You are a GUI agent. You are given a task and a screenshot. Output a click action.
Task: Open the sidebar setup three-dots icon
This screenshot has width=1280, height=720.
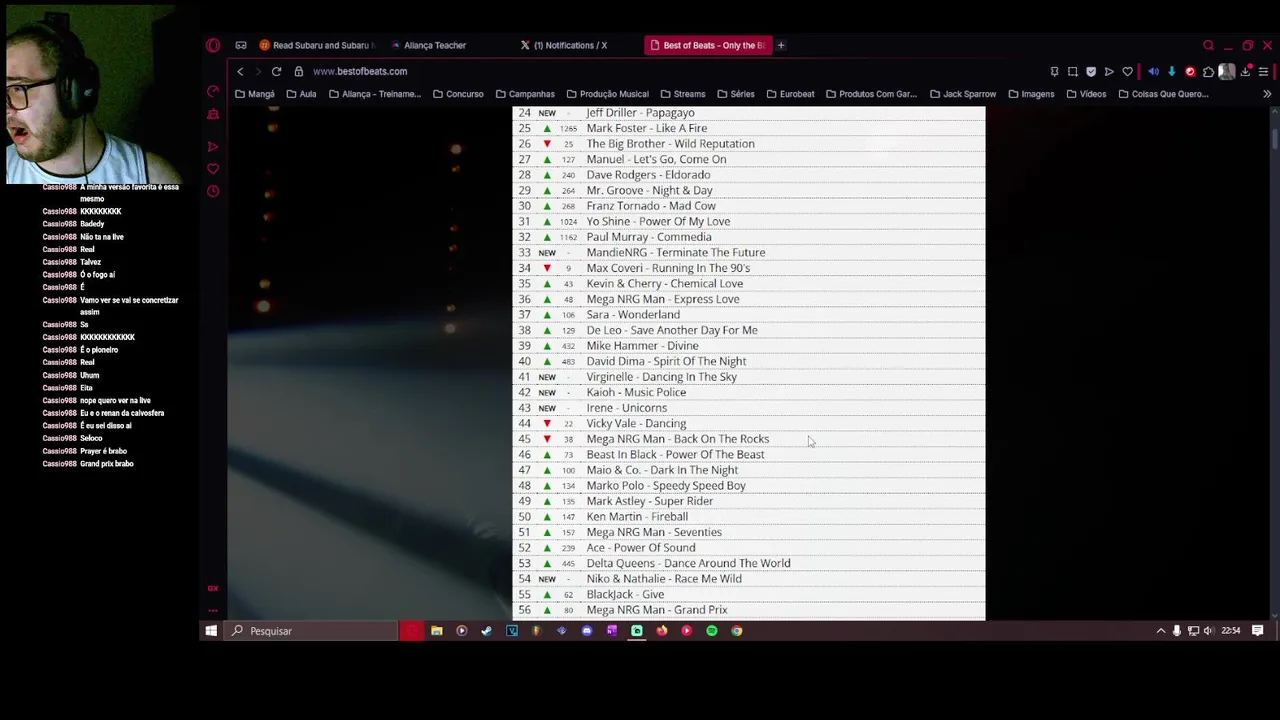pyautogui.click(x=213, y=610)
